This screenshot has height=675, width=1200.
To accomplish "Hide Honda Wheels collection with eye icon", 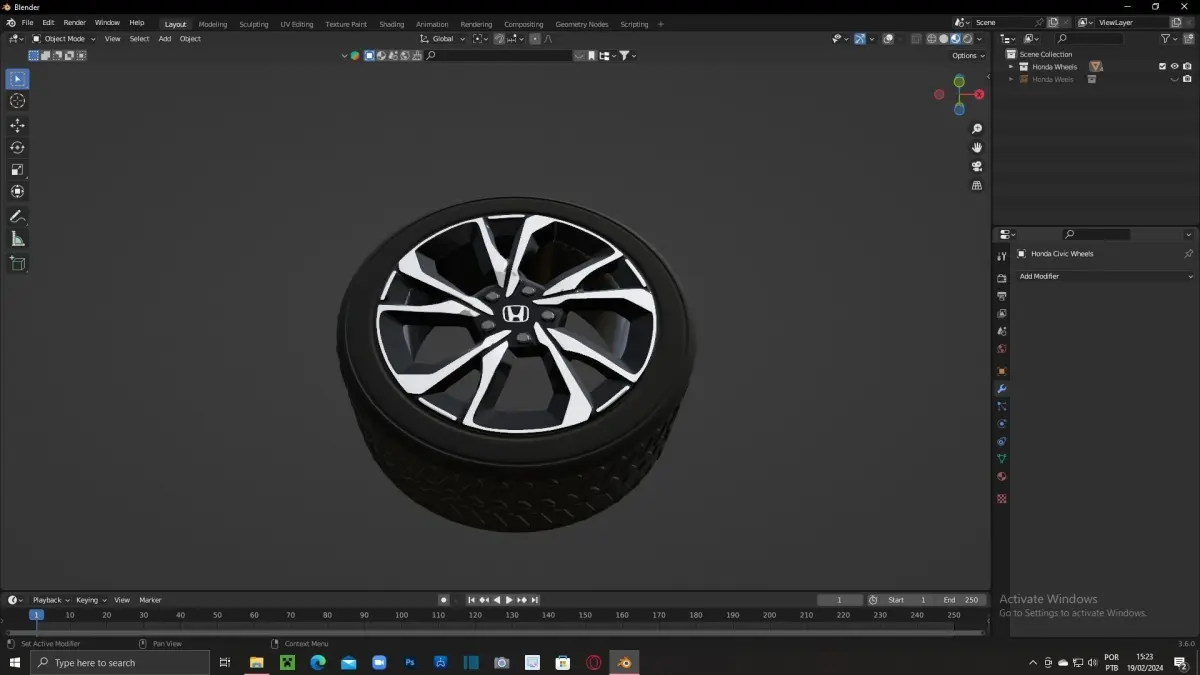I will click(x=1175, y=67).
